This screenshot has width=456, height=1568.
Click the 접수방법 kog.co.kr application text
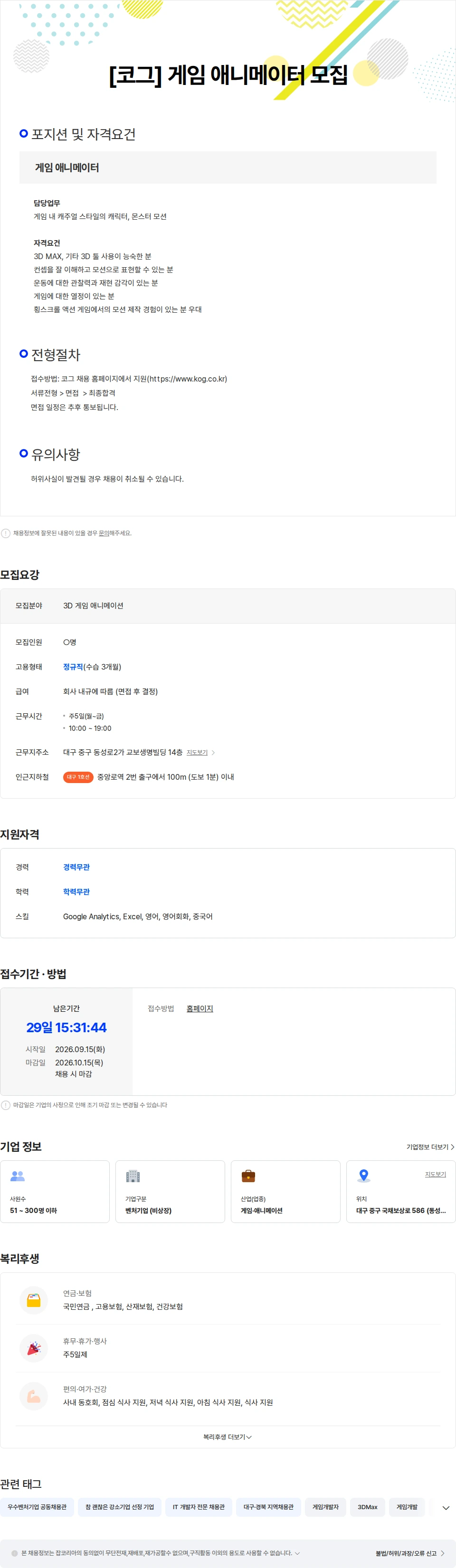point(129,379)
